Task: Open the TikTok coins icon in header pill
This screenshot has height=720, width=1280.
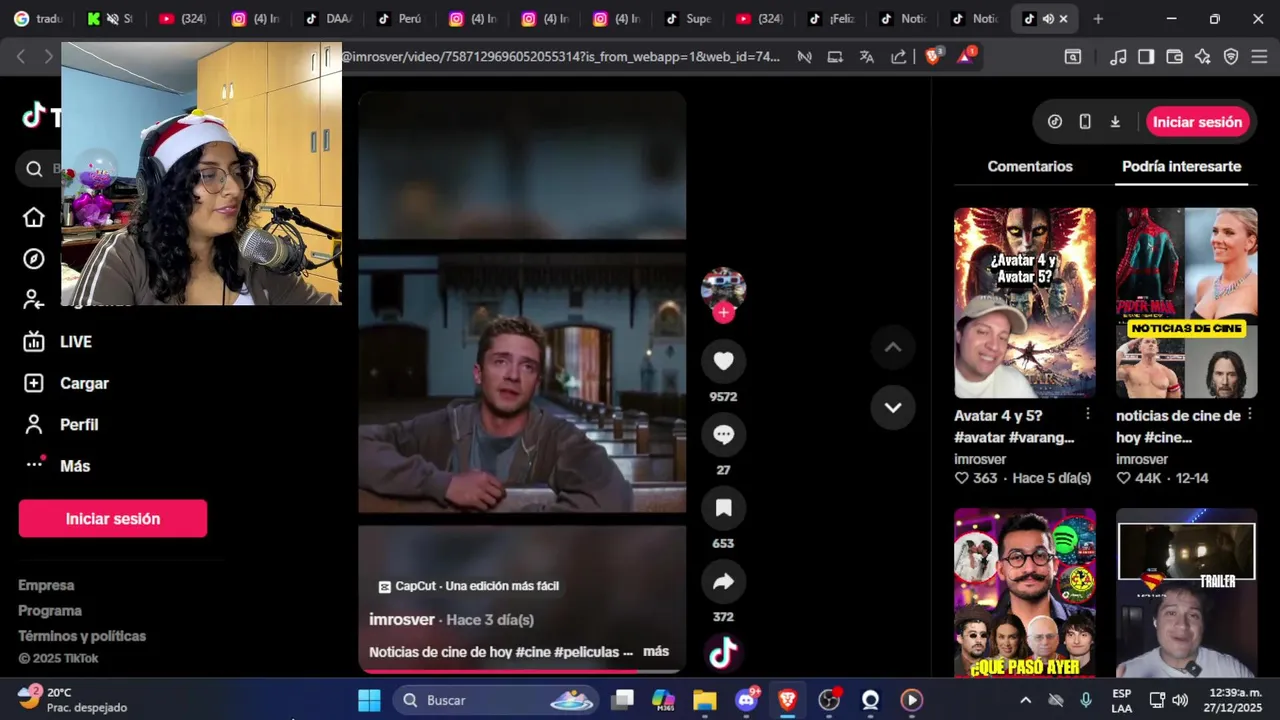Action: point(1055,122)
